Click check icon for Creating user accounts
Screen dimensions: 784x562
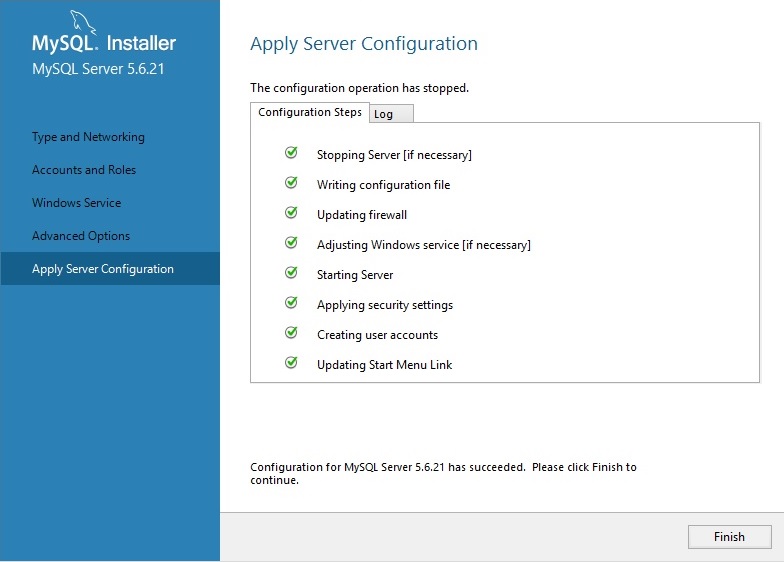click(x=291, y=332)
